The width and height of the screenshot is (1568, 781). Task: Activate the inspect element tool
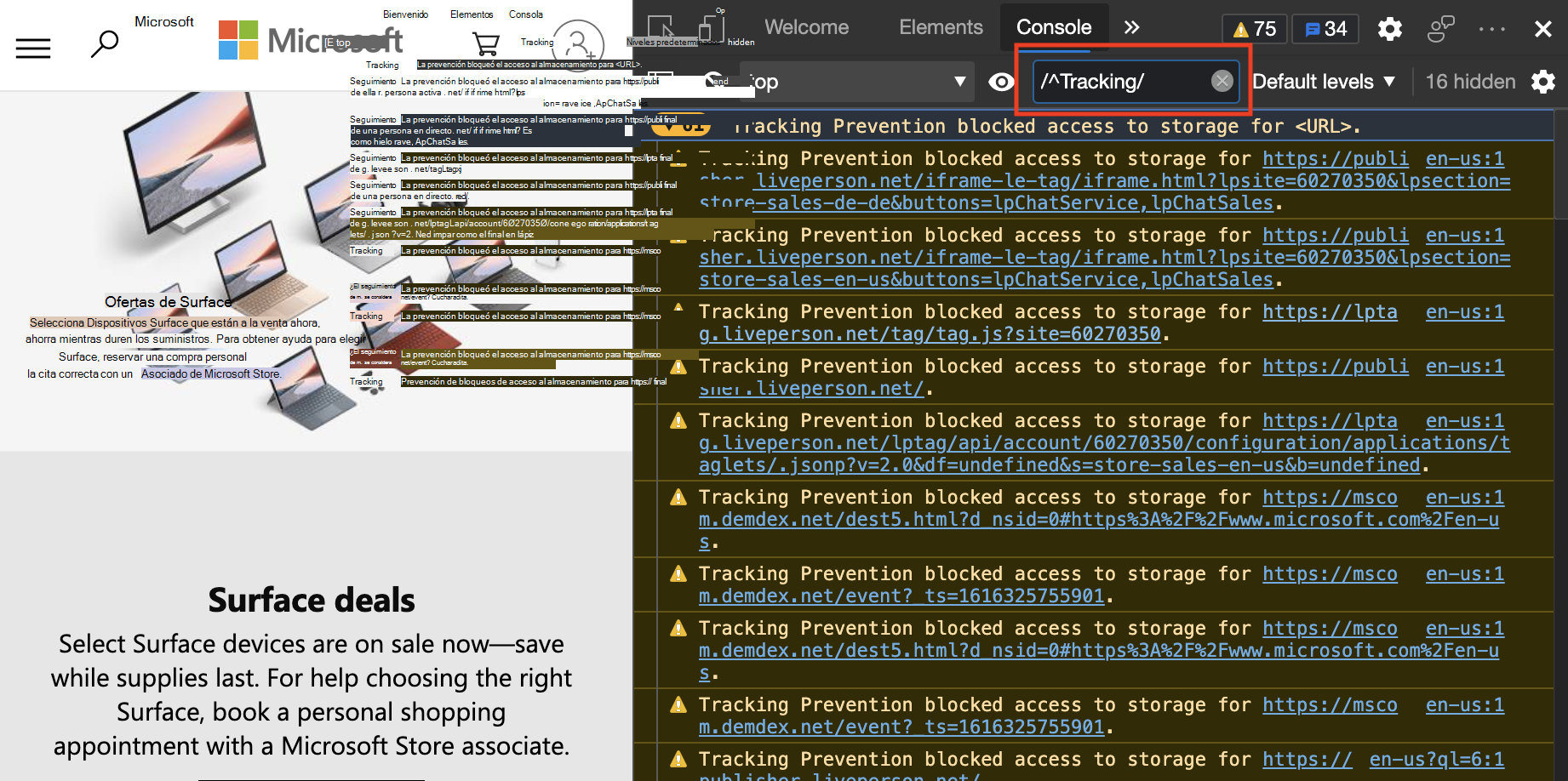(x=661, y=28)
